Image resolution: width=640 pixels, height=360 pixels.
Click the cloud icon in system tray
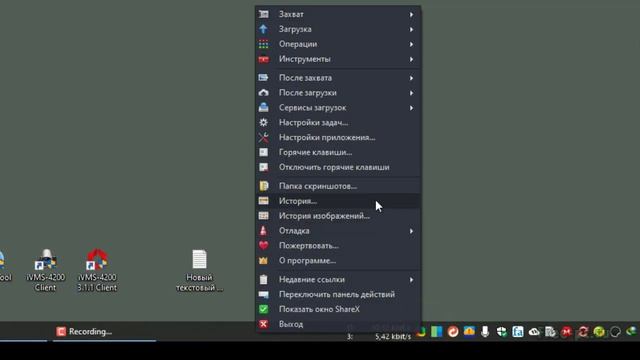click(x=534, y=332)
